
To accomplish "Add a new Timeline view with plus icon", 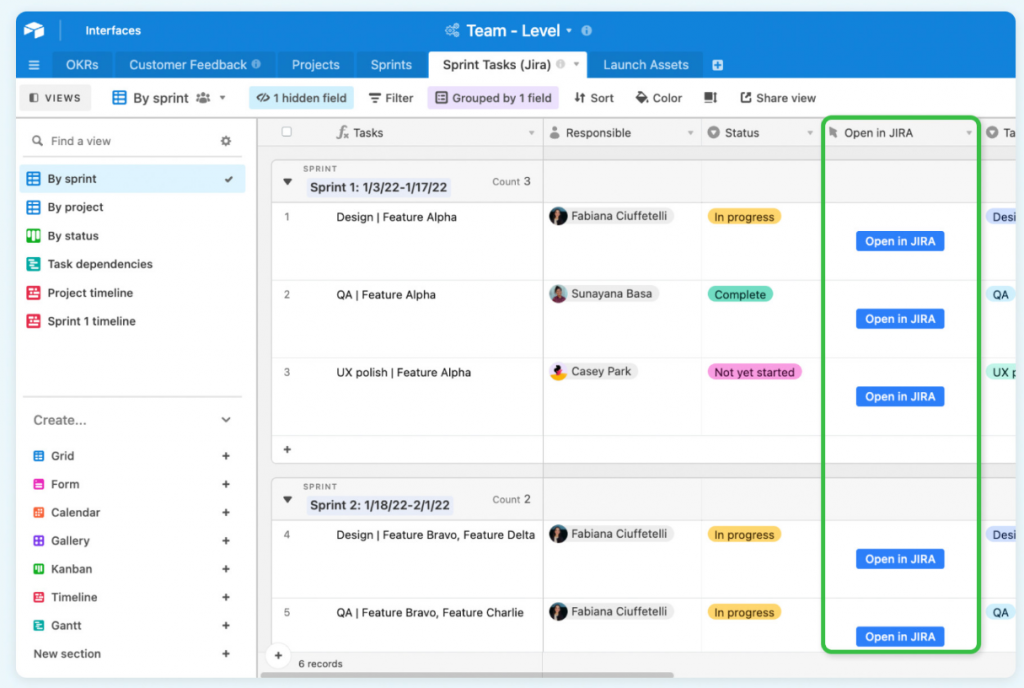I will (x=225, y=597).
